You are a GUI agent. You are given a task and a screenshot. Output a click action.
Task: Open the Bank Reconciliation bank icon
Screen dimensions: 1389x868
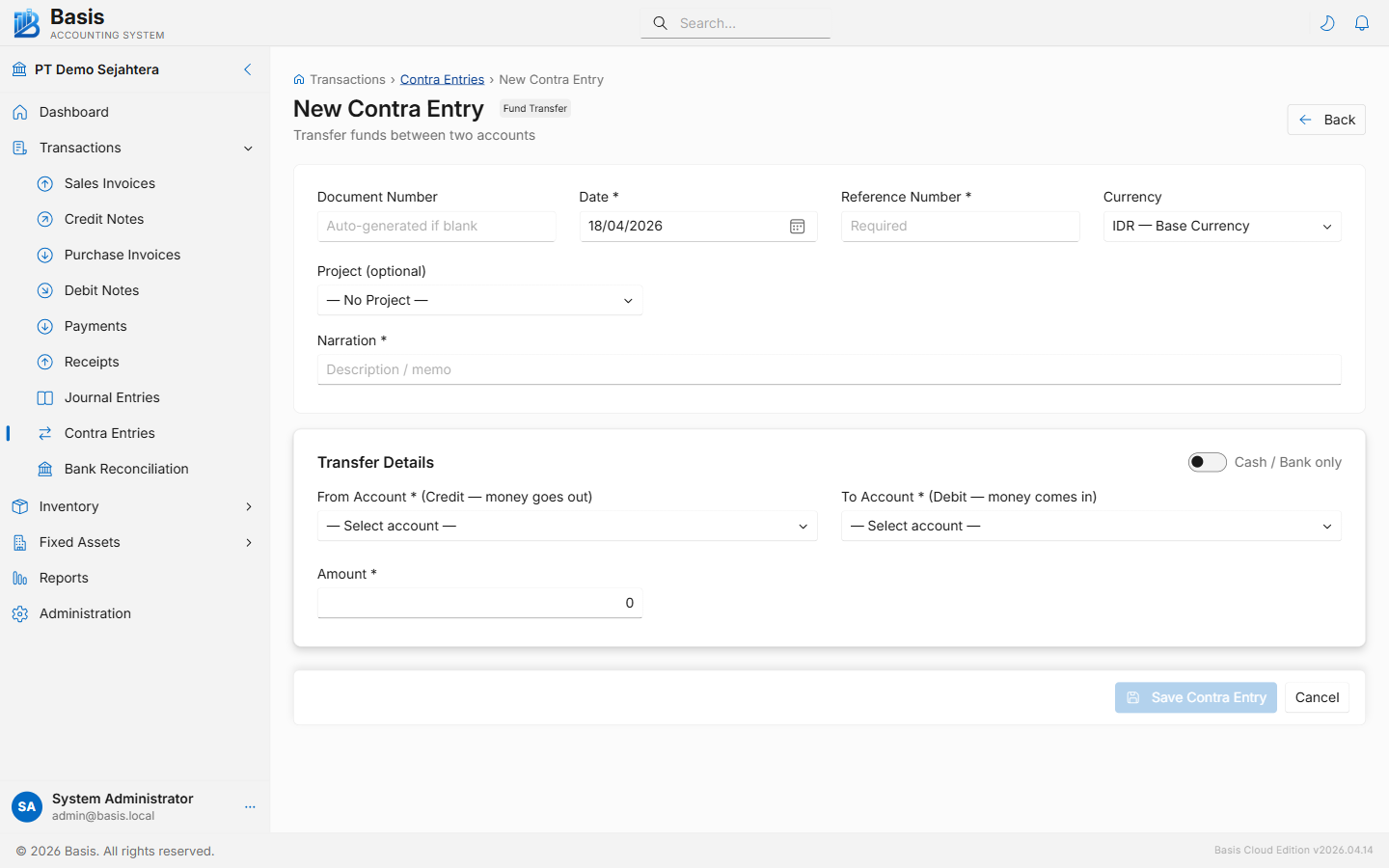(x=44, y=469)
